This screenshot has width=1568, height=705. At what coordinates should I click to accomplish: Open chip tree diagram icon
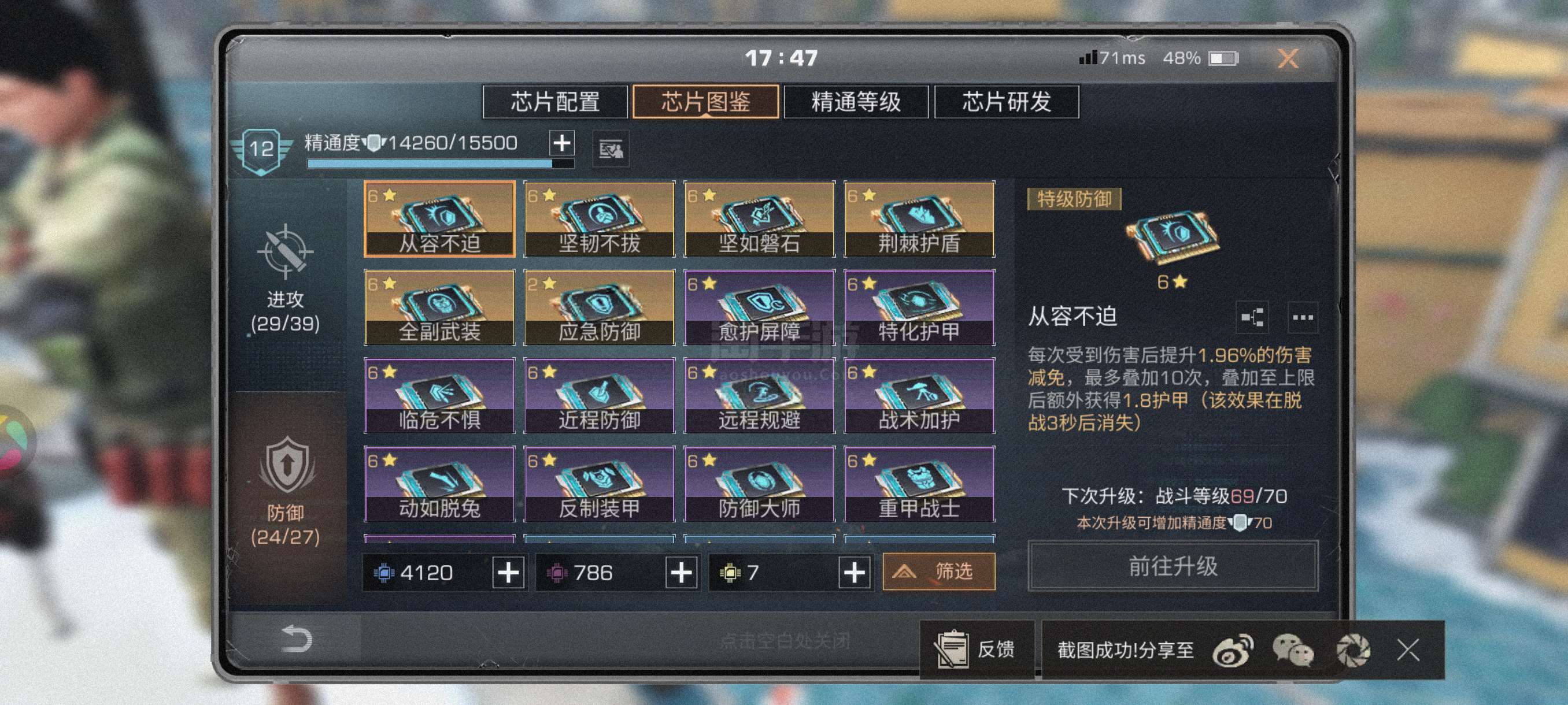[x=1252, y=317]
